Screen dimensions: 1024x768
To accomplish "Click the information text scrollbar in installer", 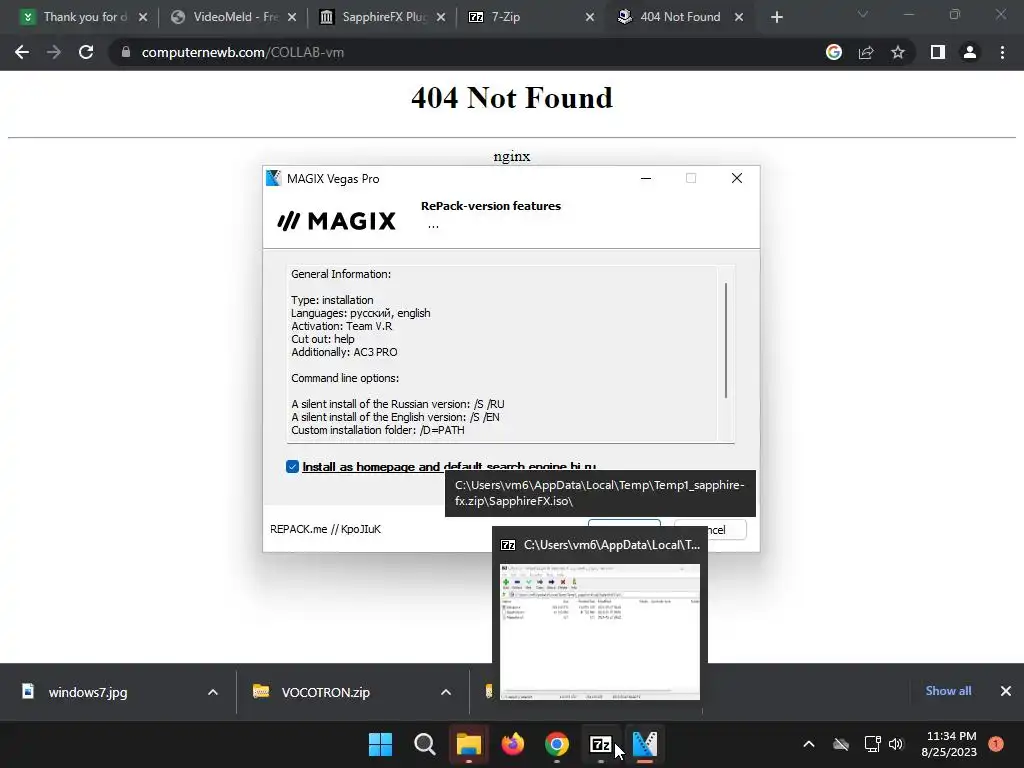I will [x=726, y=340].
